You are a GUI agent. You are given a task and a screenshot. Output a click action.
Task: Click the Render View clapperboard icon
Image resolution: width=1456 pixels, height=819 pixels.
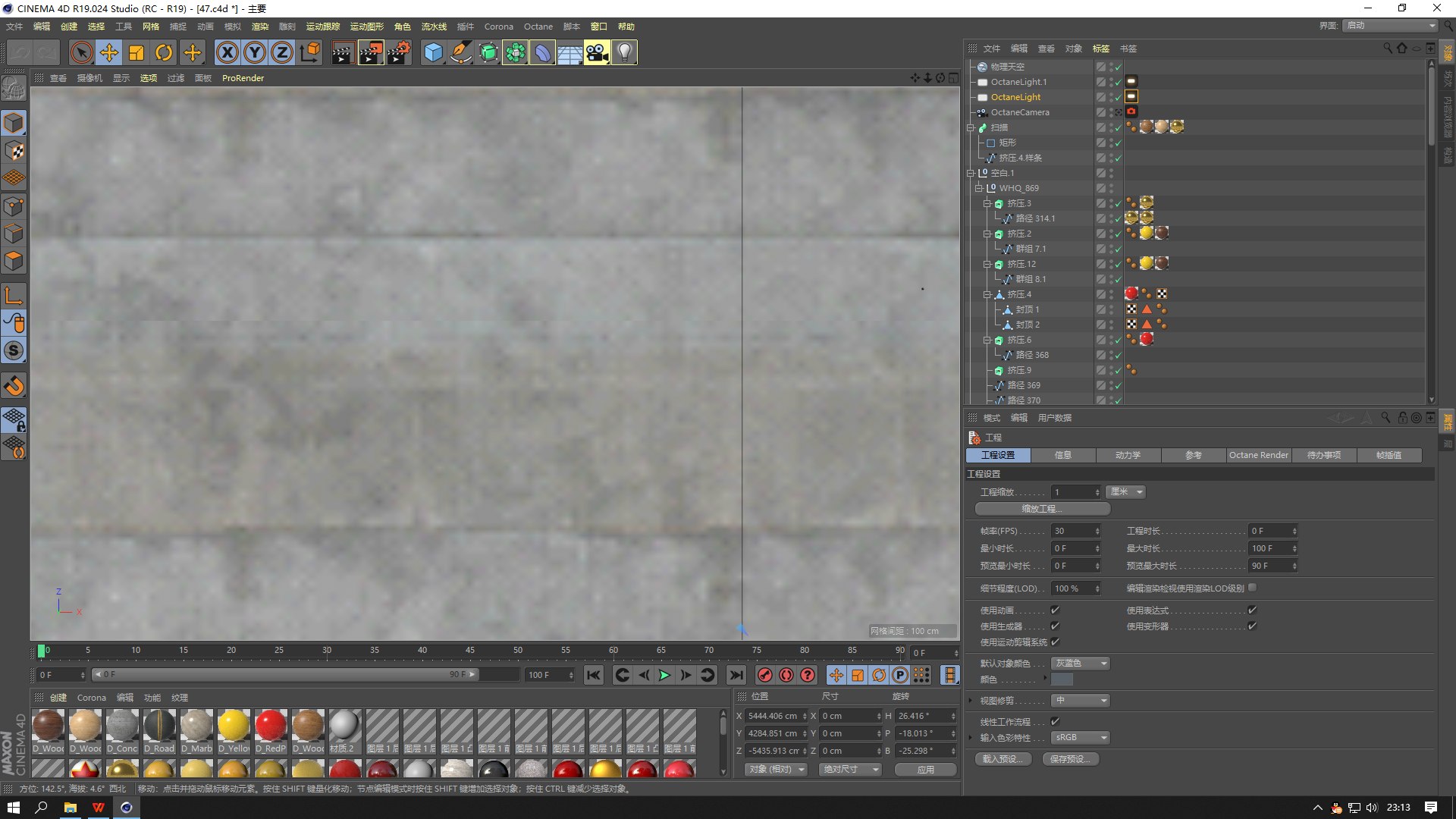(x=343, y=52)
